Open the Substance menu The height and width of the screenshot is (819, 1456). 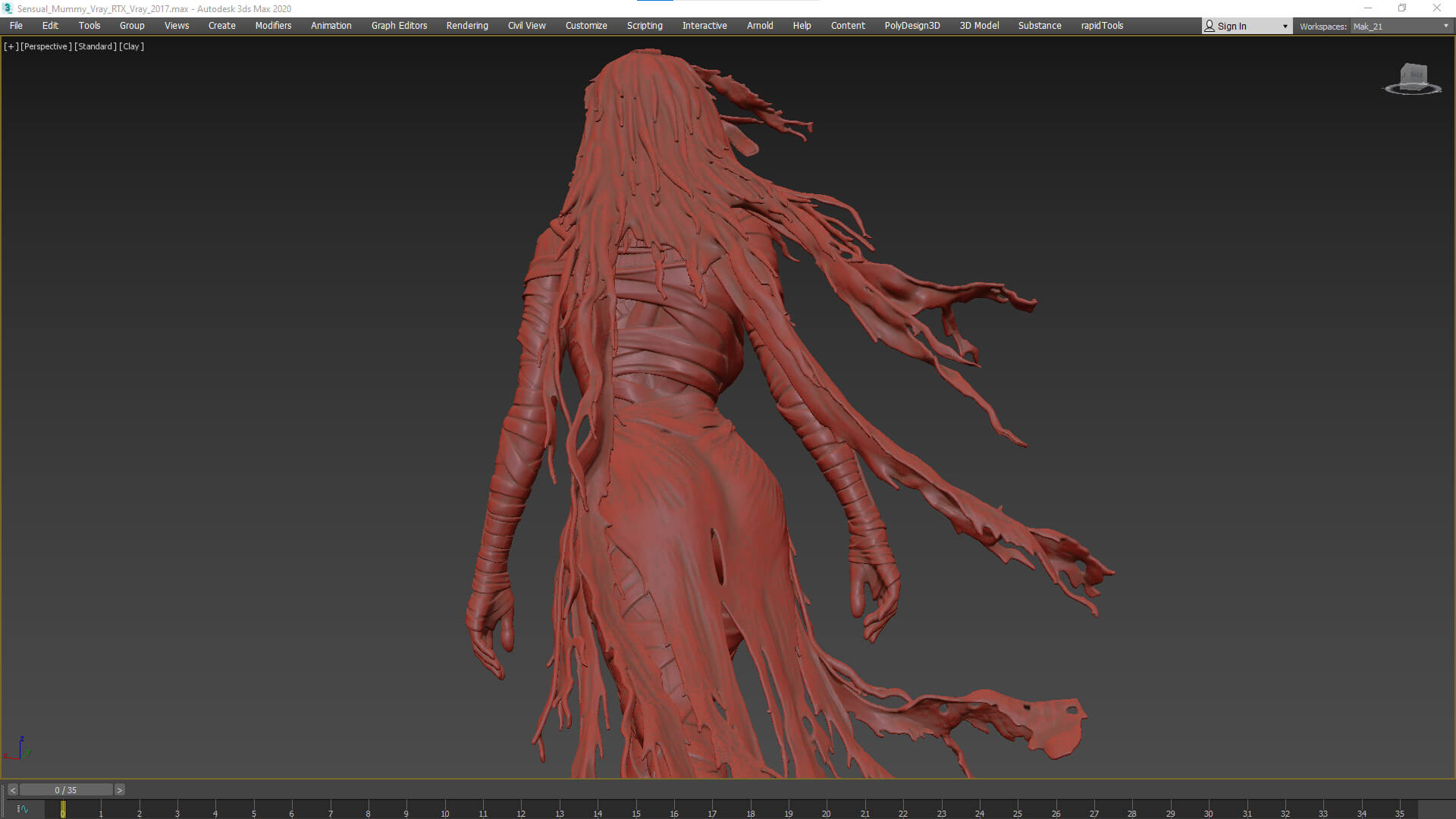click(1040, 26)
